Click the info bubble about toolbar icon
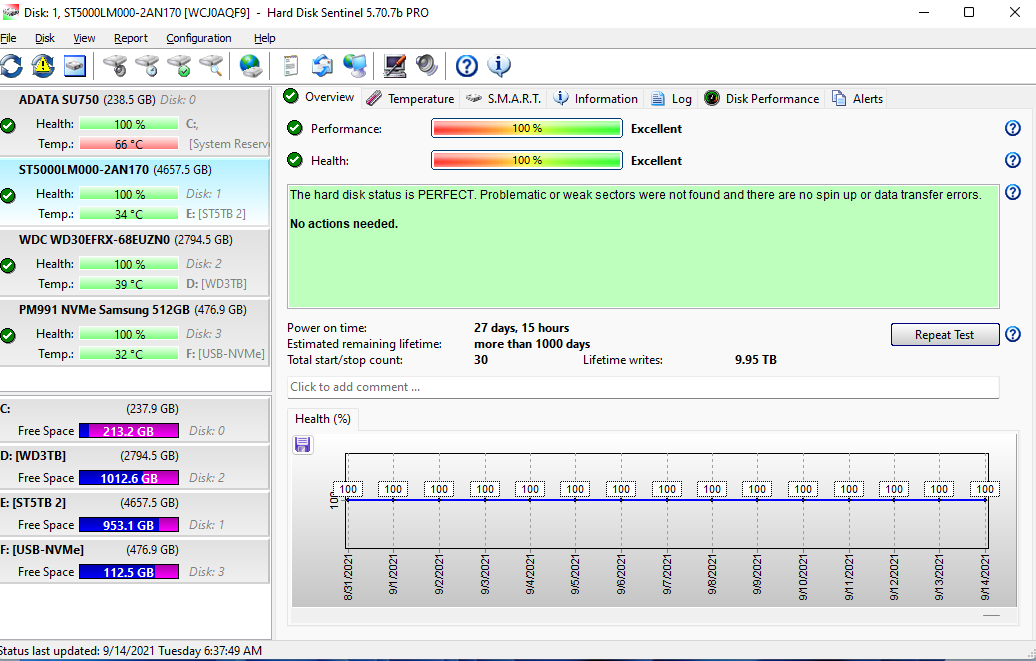This screenshot has width=1036, height=661. 499,65
